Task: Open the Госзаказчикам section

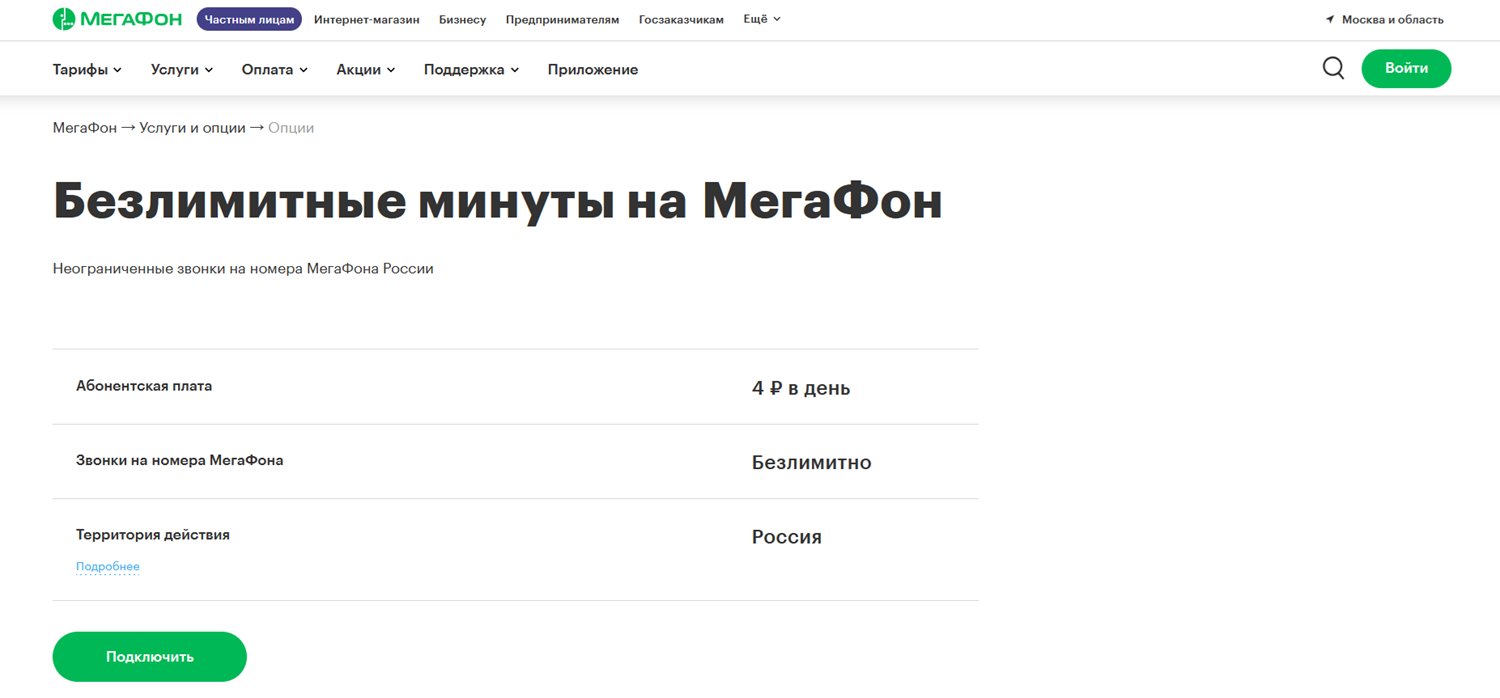Action: (681, 19)
